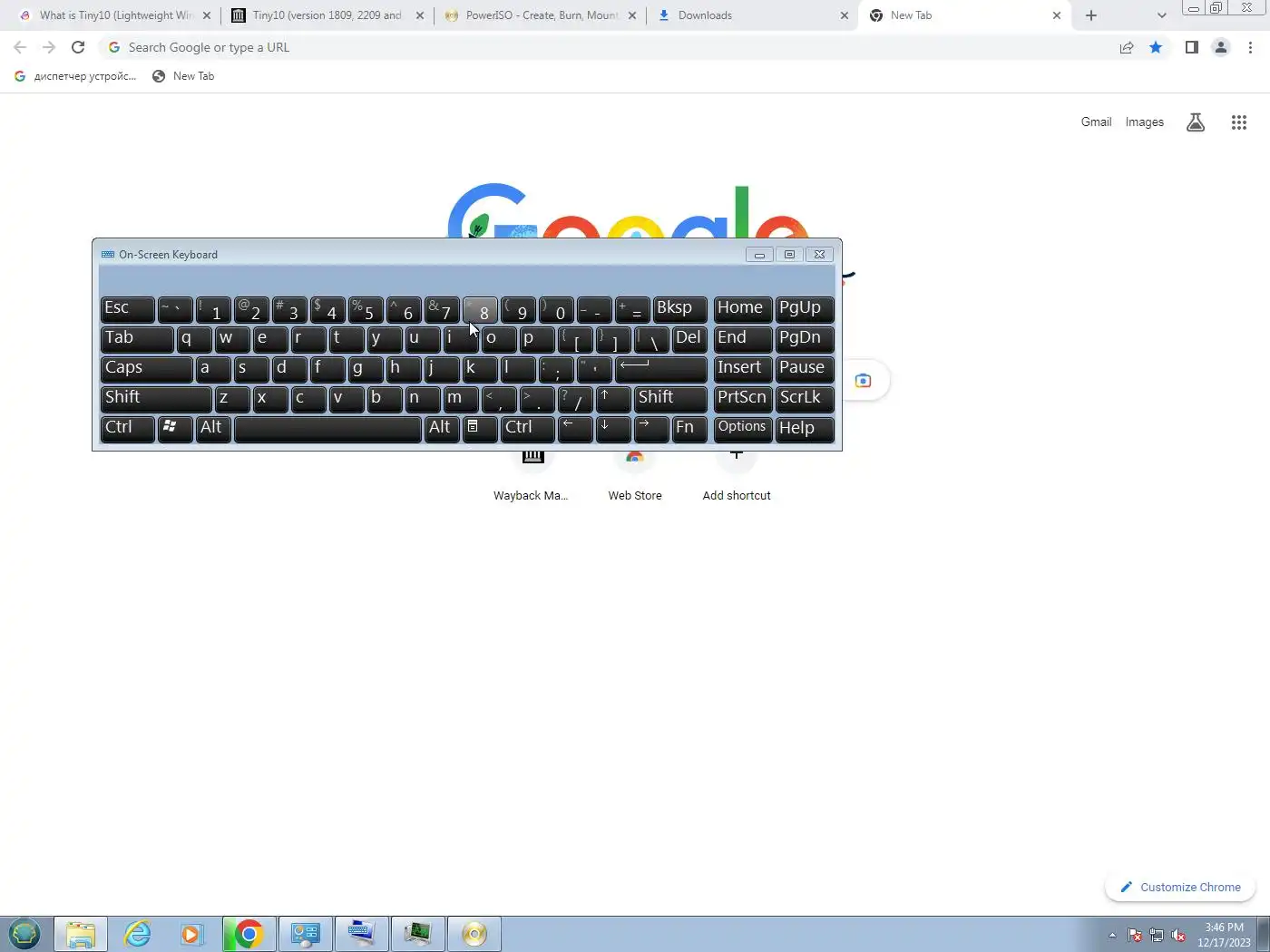Switch to Chrome in taskbar

[249, 934]
